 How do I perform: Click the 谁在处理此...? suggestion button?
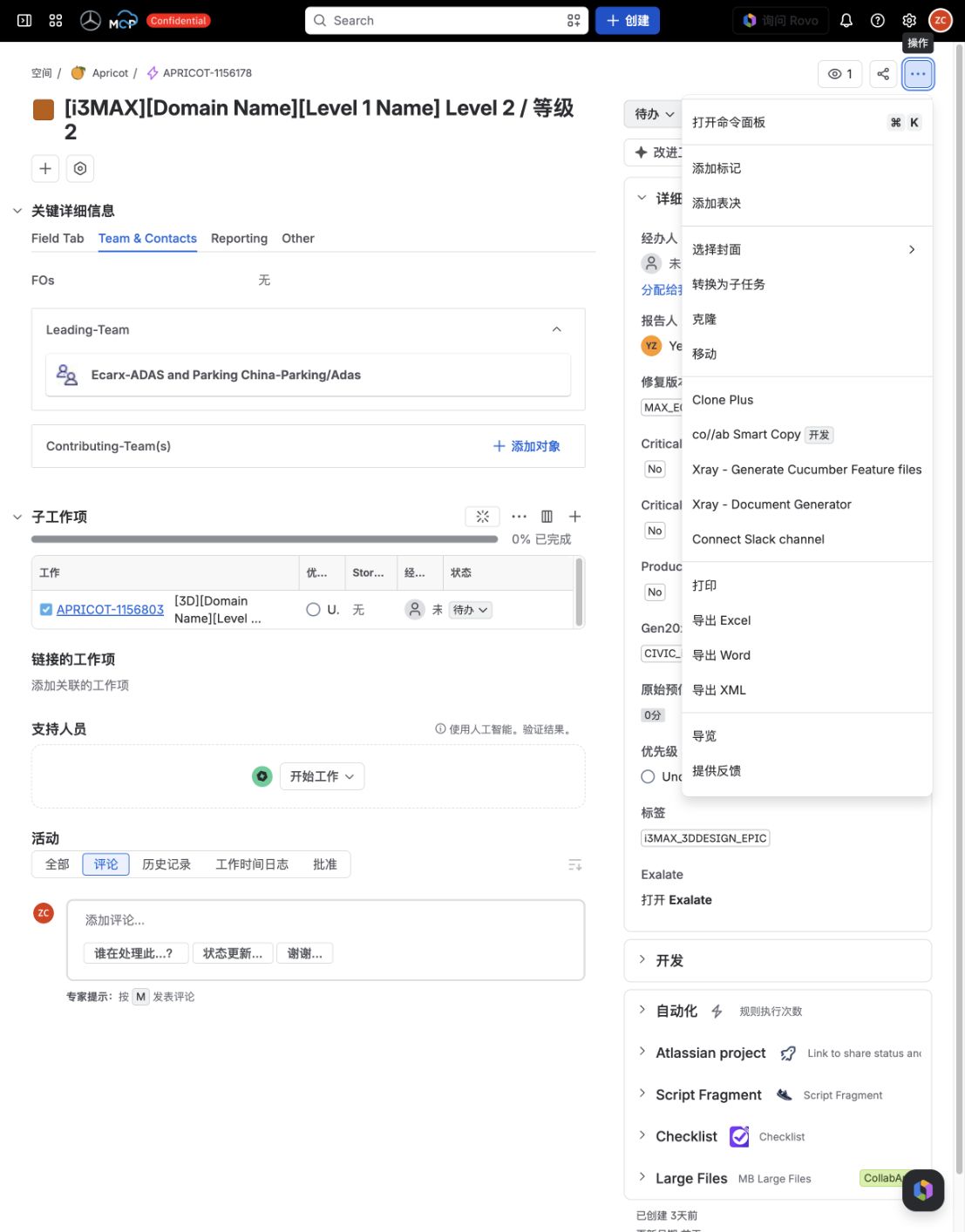pos(134,953)
